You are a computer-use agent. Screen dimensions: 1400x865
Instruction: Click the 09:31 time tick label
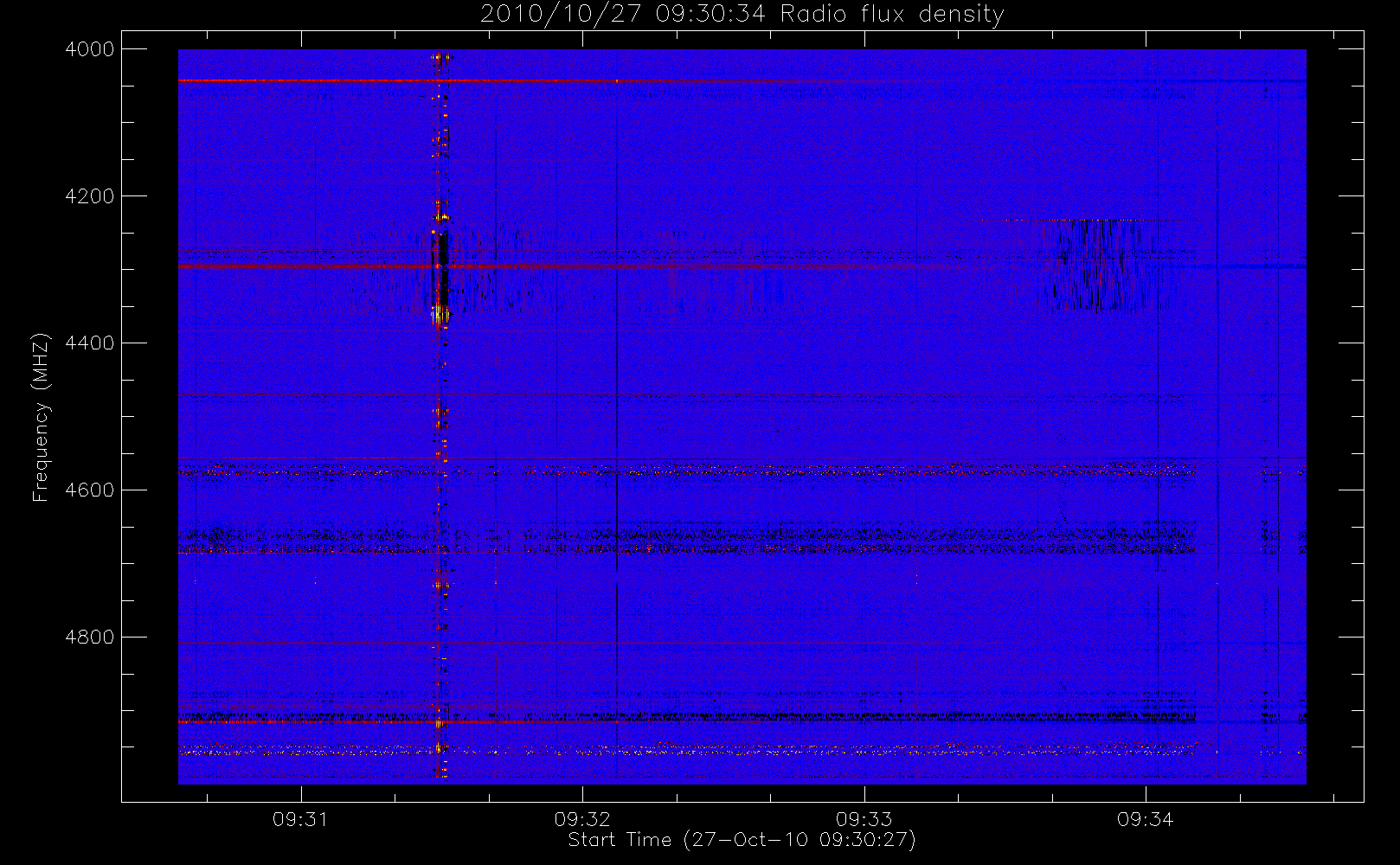coord(300,819)
